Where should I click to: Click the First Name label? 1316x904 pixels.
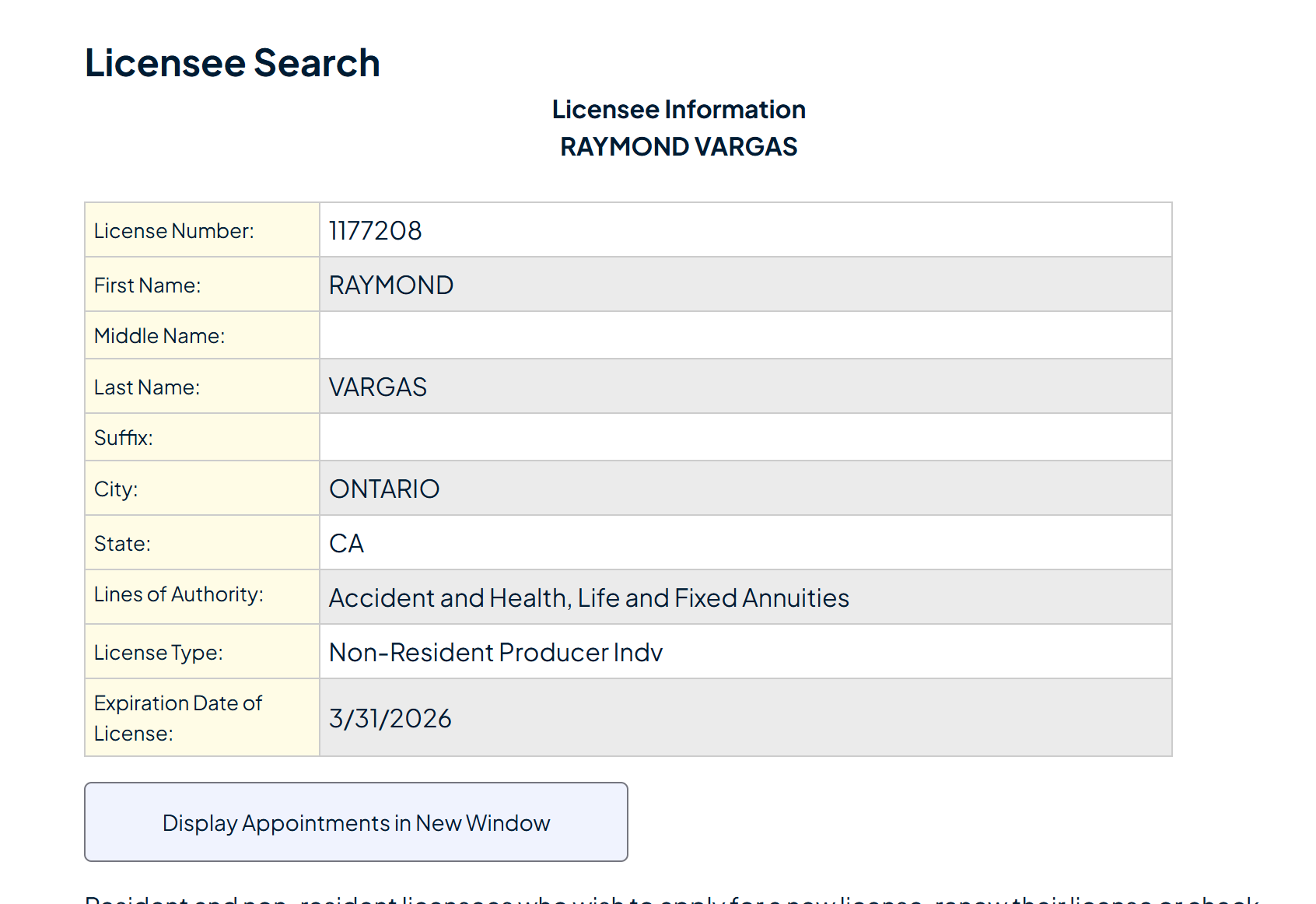147,286
